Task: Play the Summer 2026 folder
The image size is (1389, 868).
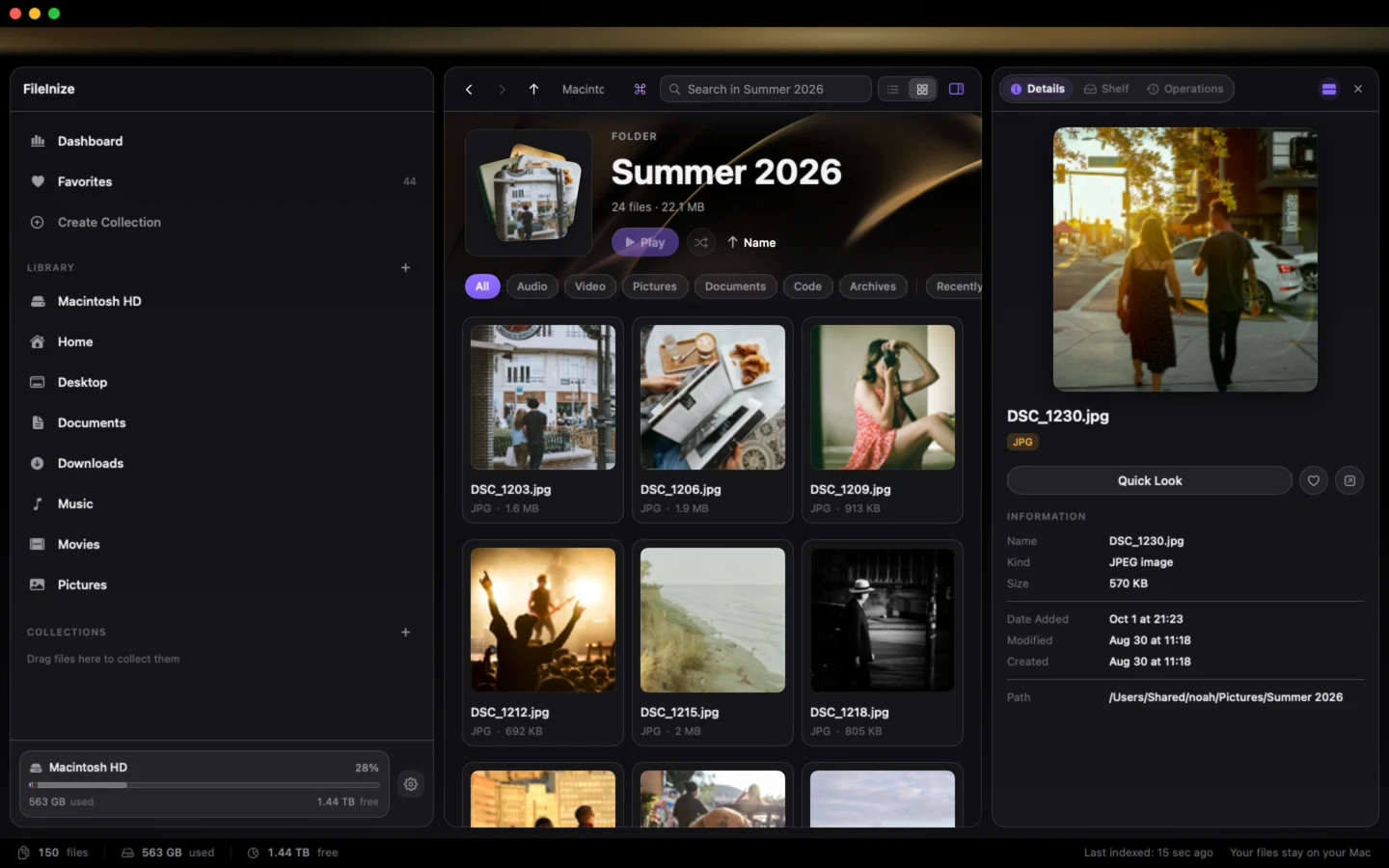Action: [x=645, y=242]
